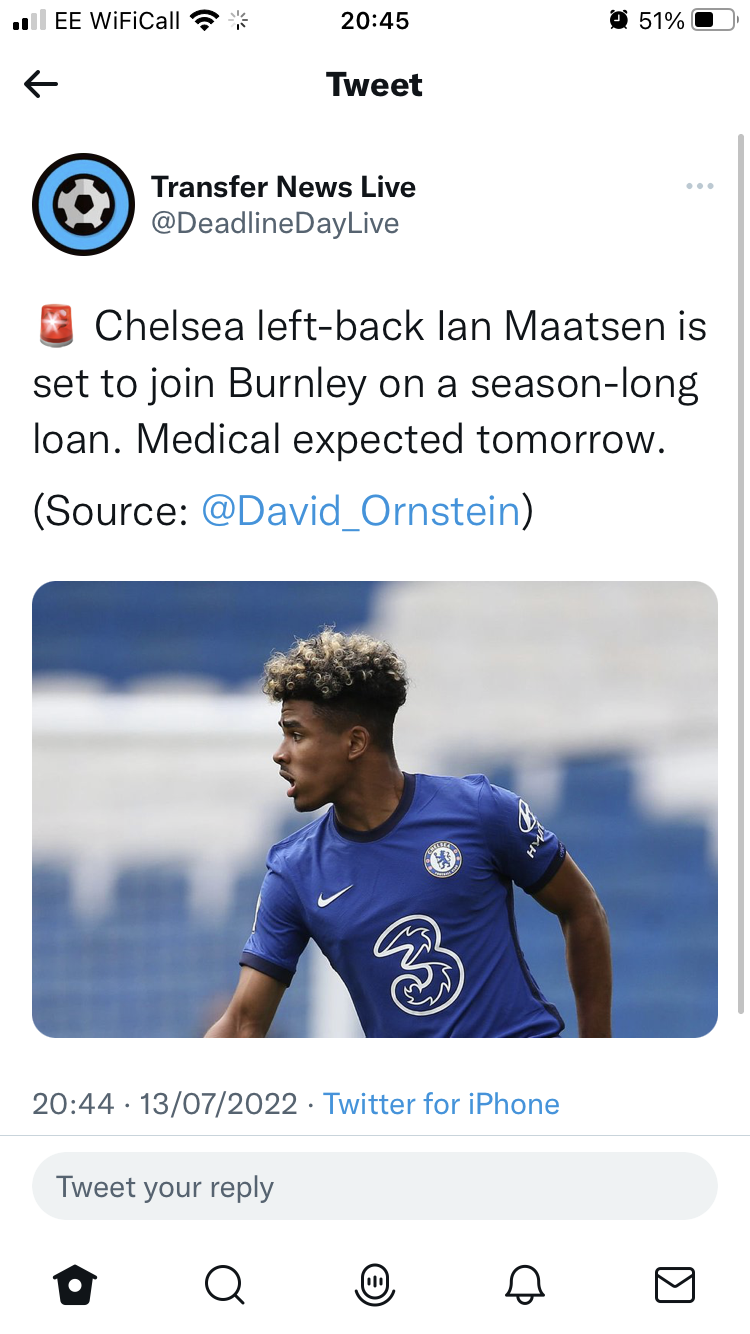The width and height of the screenshot is (750, 1334).
Task: Tap the battery icon in status bar
Action: coord(714,21)
